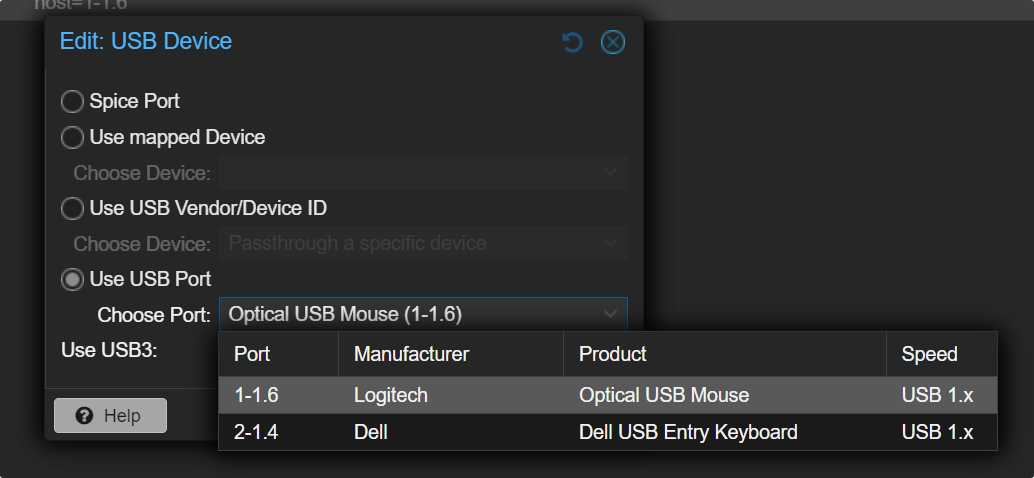Expand the Passthrough a specific device dropdown
Screen dimensions: 1034x478
pos(610,243)
